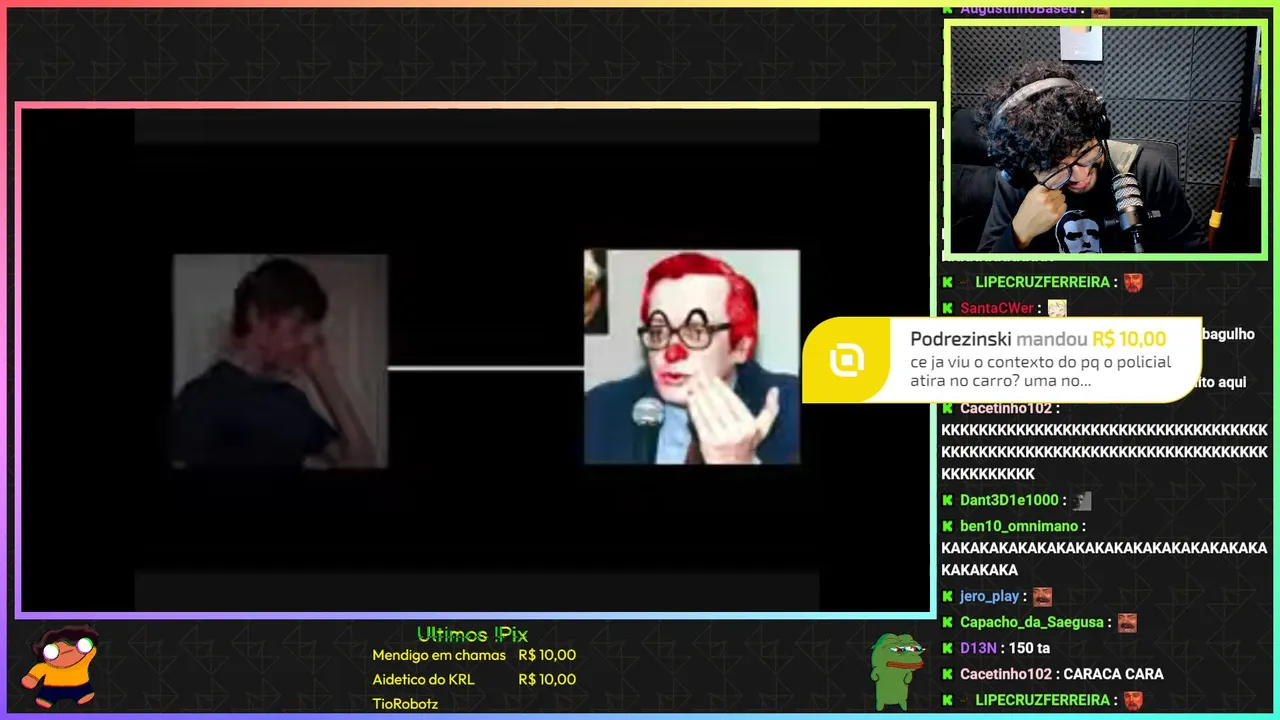Click Cacetinho102's long KKKKK laughing message
The image size is (1280, 720).
[1104, 452]
